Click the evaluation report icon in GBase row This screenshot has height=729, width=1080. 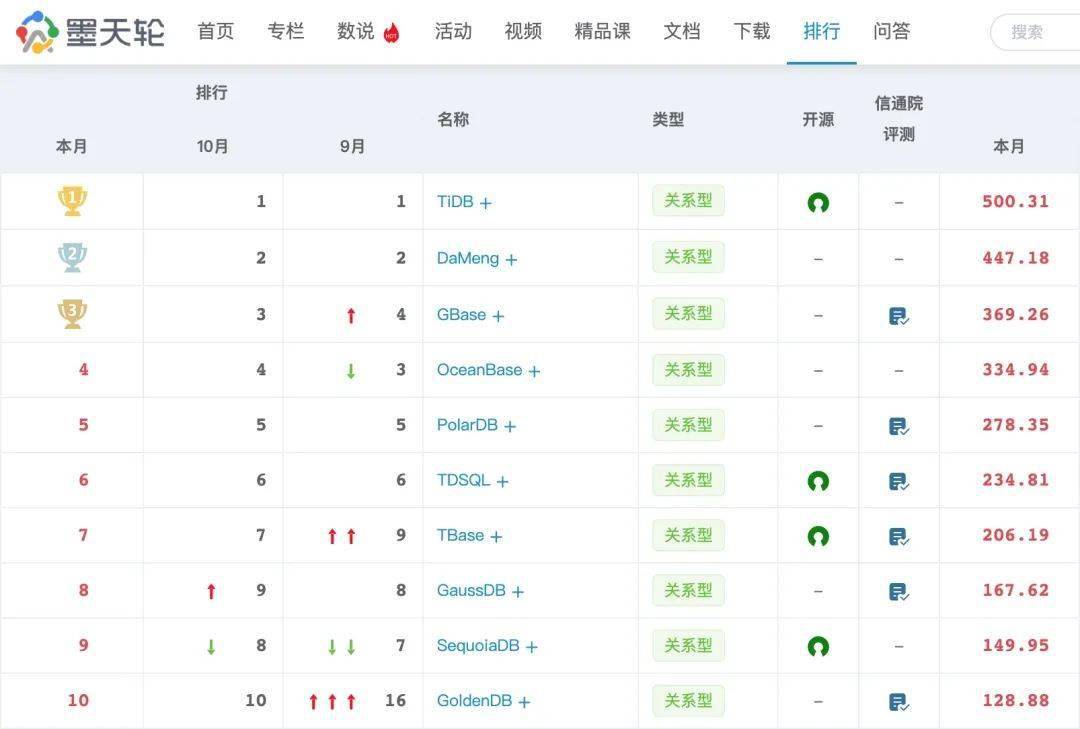[898, 316]
